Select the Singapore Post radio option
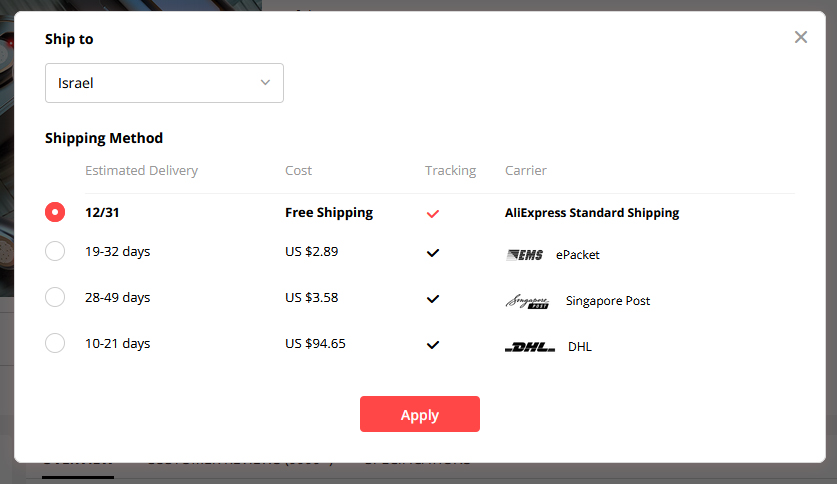The image size is (837, 484). point(55,297)
